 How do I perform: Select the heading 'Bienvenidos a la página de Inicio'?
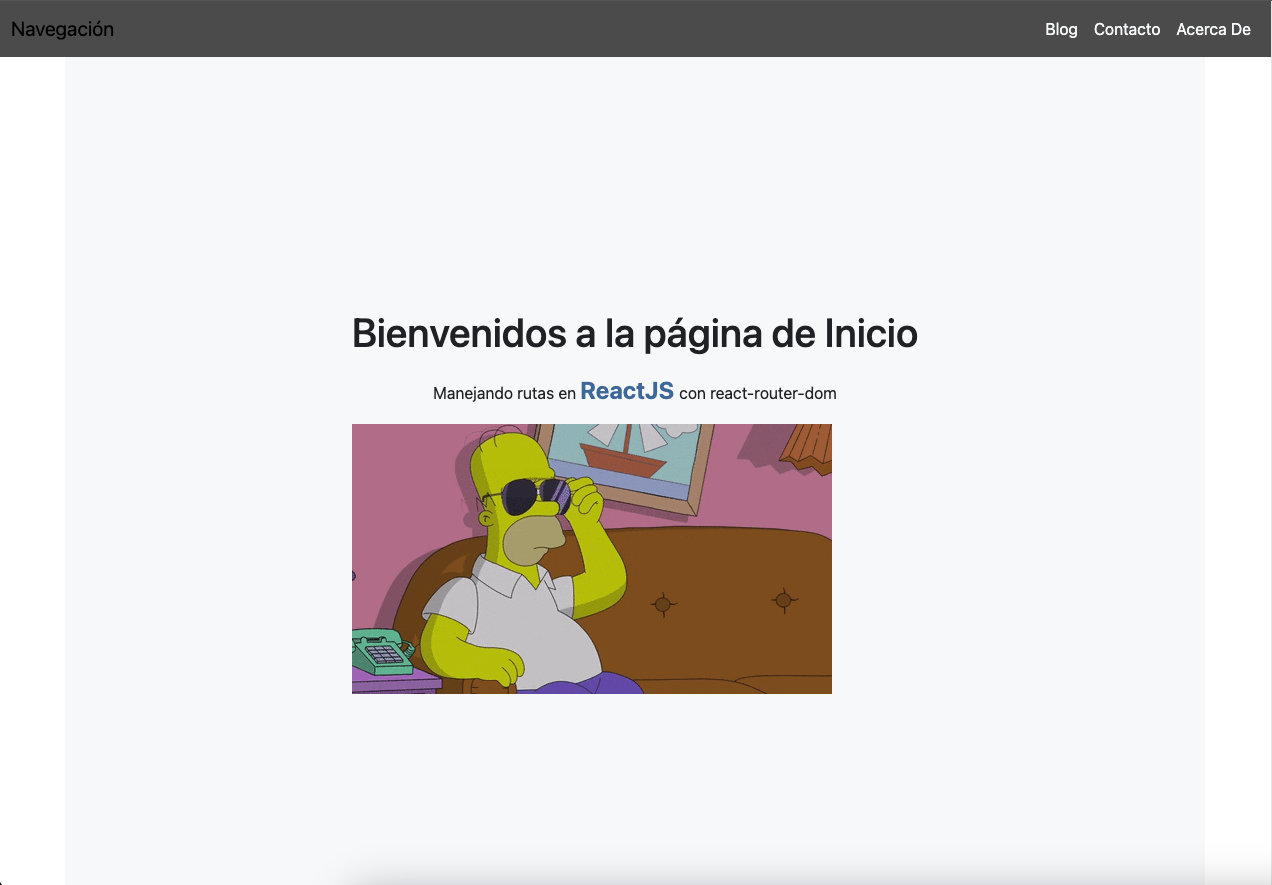point(635,334)
